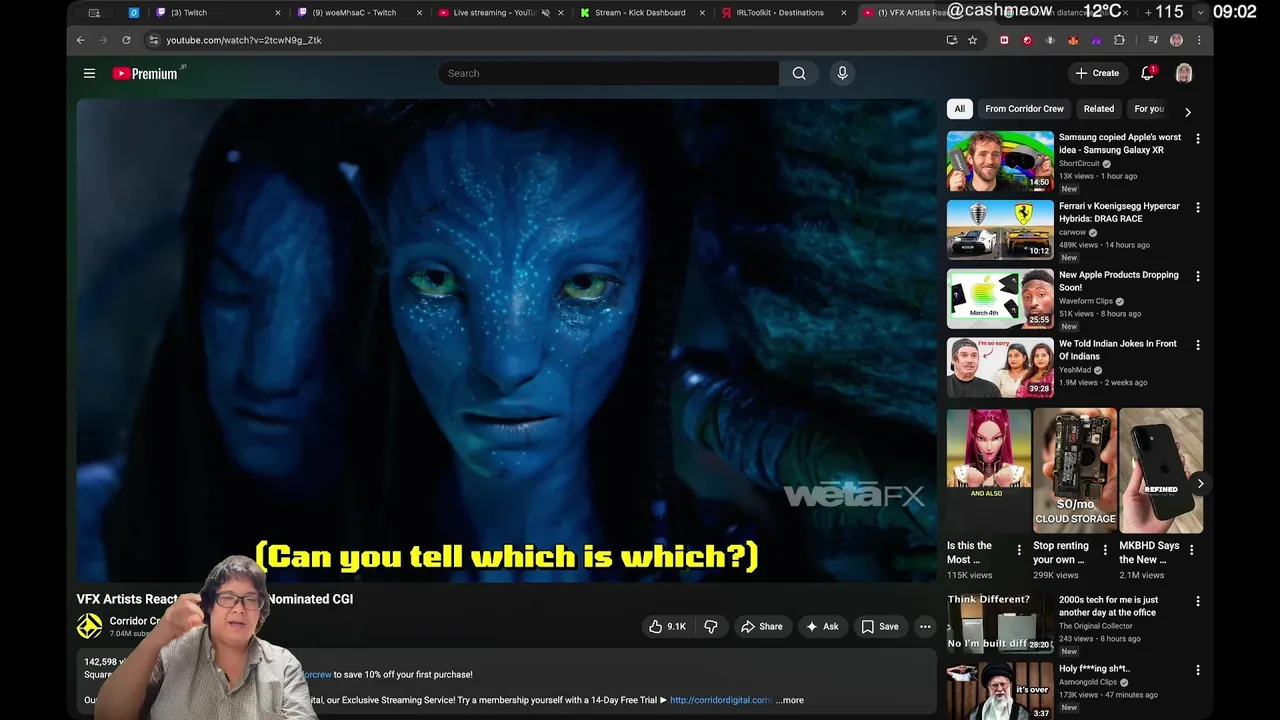This screenshot has width=1280, height=720.
Task: Open the YouTube hamburger guide menu
Action: coord(89,73)
